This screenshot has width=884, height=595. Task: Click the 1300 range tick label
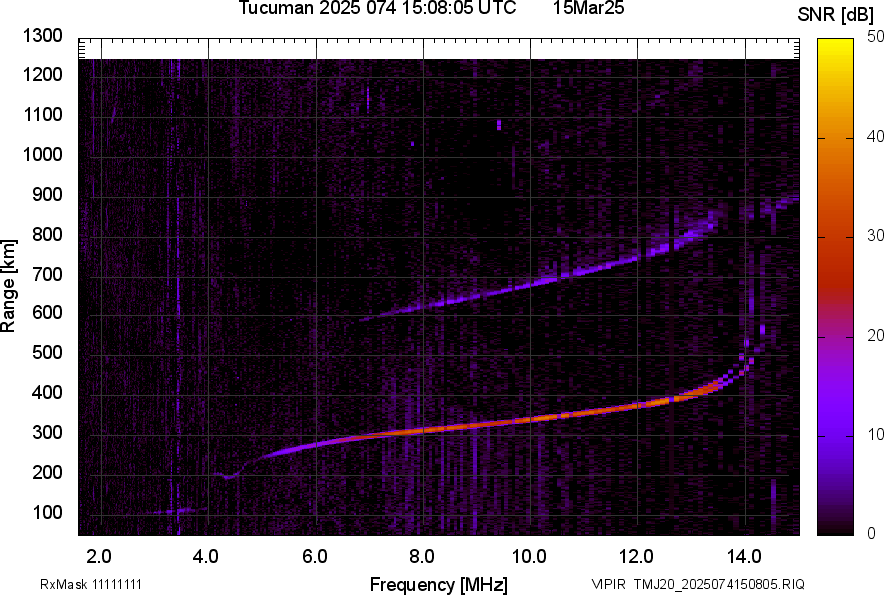[x=42, y=36]
